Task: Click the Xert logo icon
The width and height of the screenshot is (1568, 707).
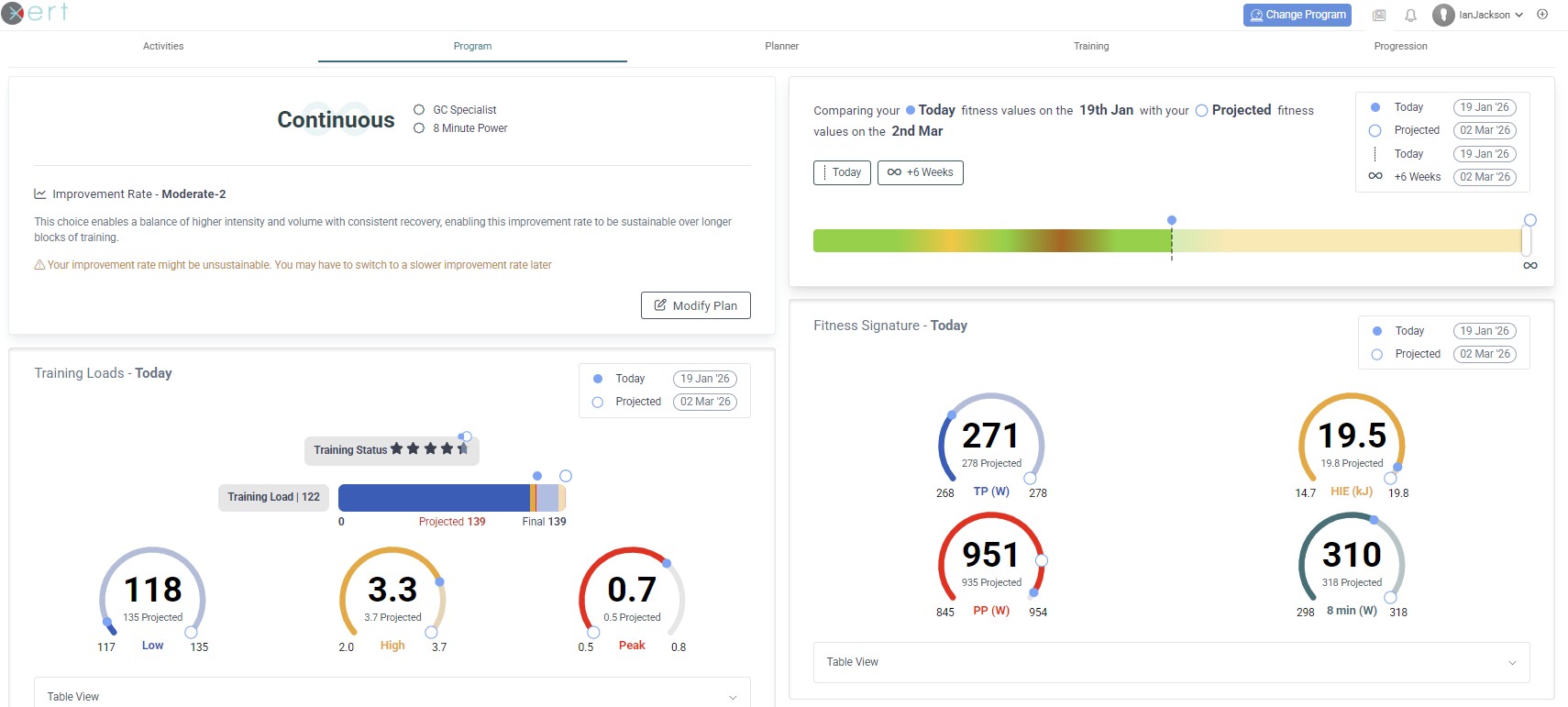Action: (13, 13)
